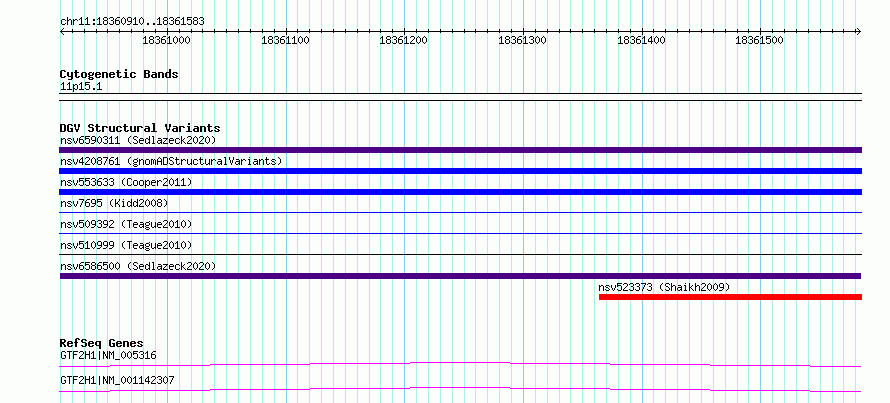
Task: Click the red nsv523373 variant bar
Action: click(731, 297)
